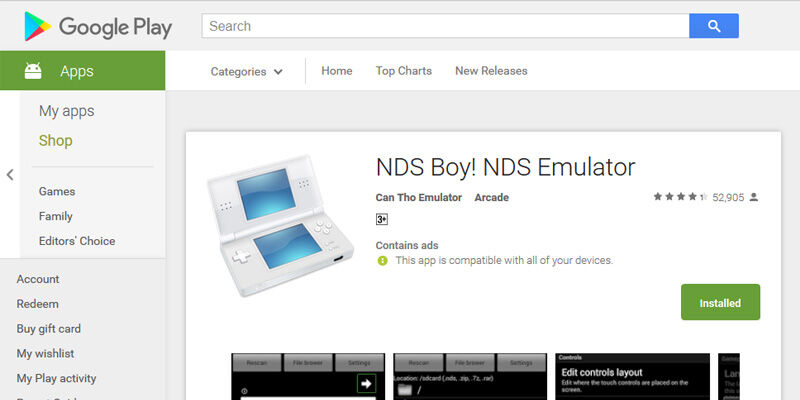Open the Redeem link
The height and width of the screenshot is (400, 800).
(x=37, y=304)
